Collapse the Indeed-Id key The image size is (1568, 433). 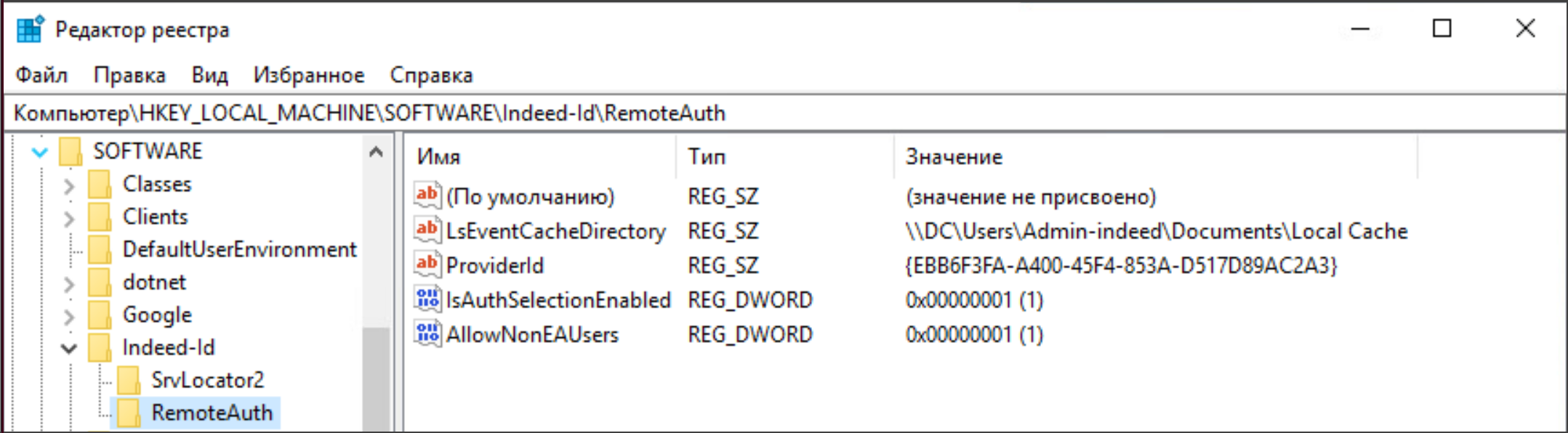(69, 348)
